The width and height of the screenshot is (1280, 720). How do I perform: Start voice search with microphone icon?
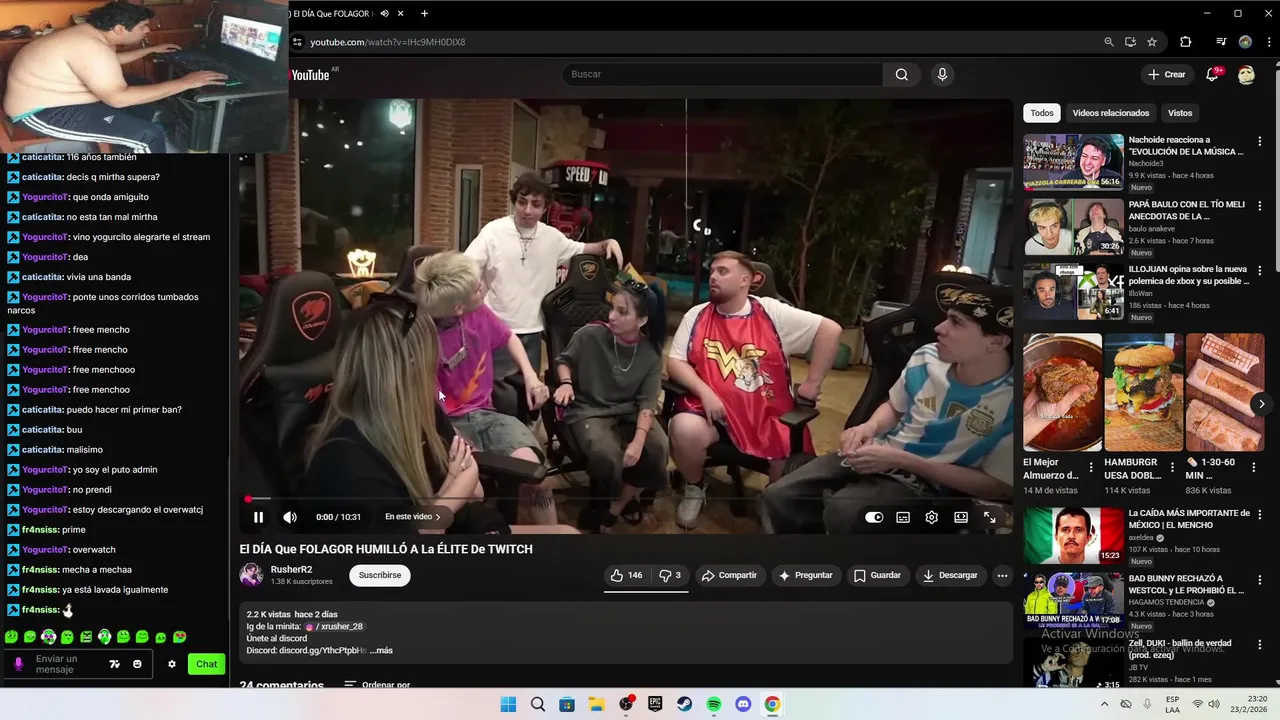click(x=942, y=74)
